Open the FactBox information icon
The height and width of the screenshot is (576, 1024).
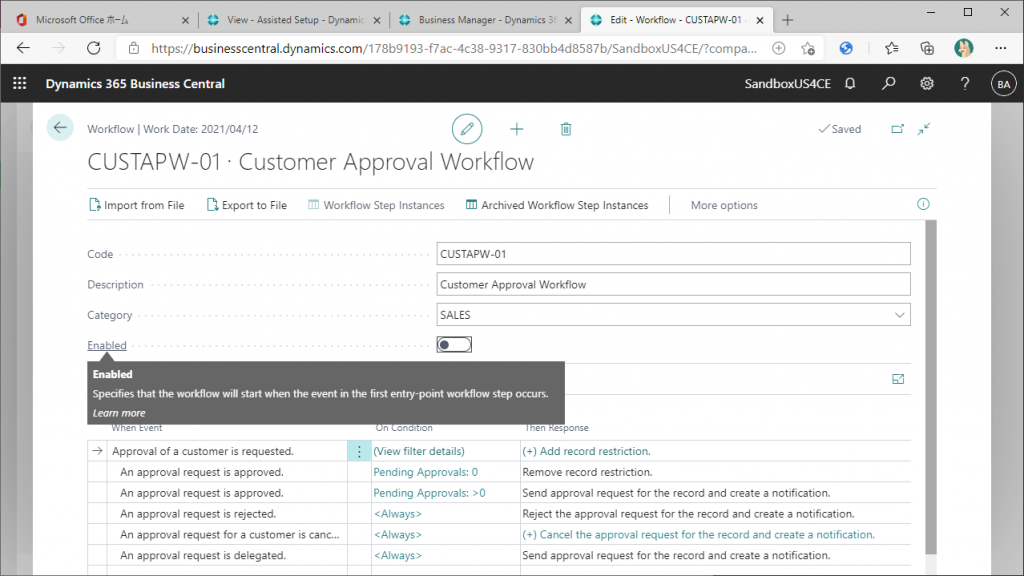click(923, 204)
